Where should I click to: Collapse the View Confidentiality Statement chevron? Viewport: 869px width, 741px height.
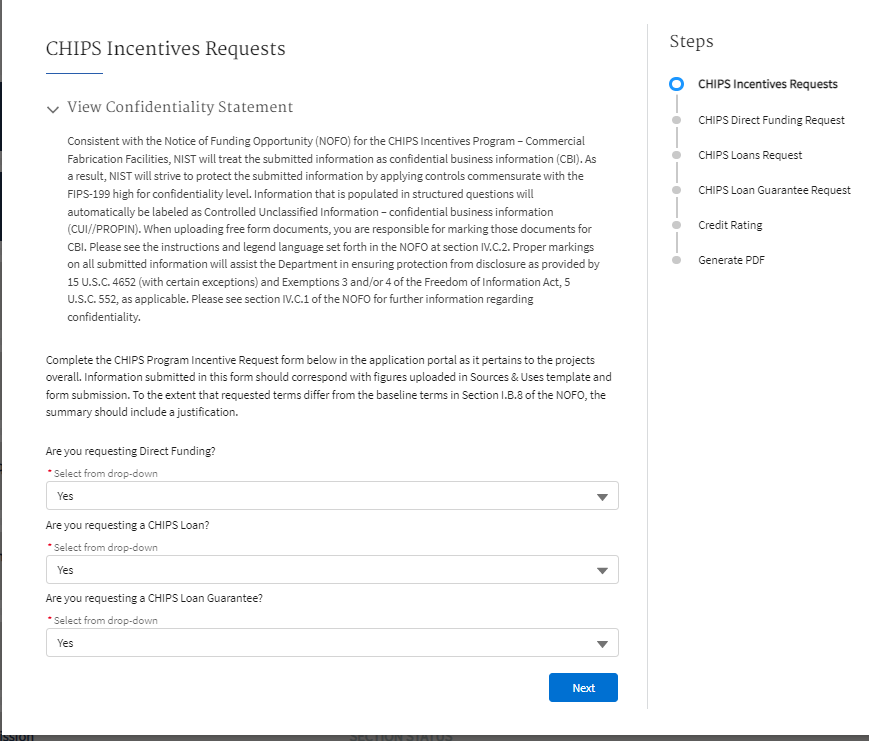point(53,109)
